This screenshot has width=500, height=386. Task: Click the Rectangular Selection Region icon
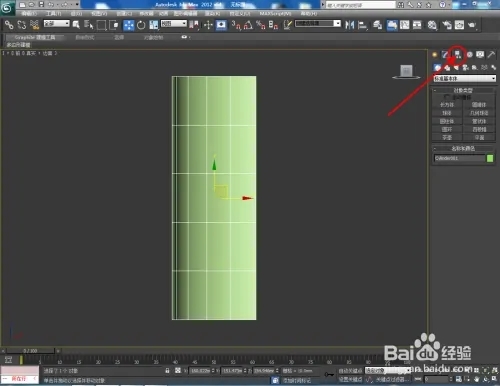101,25
